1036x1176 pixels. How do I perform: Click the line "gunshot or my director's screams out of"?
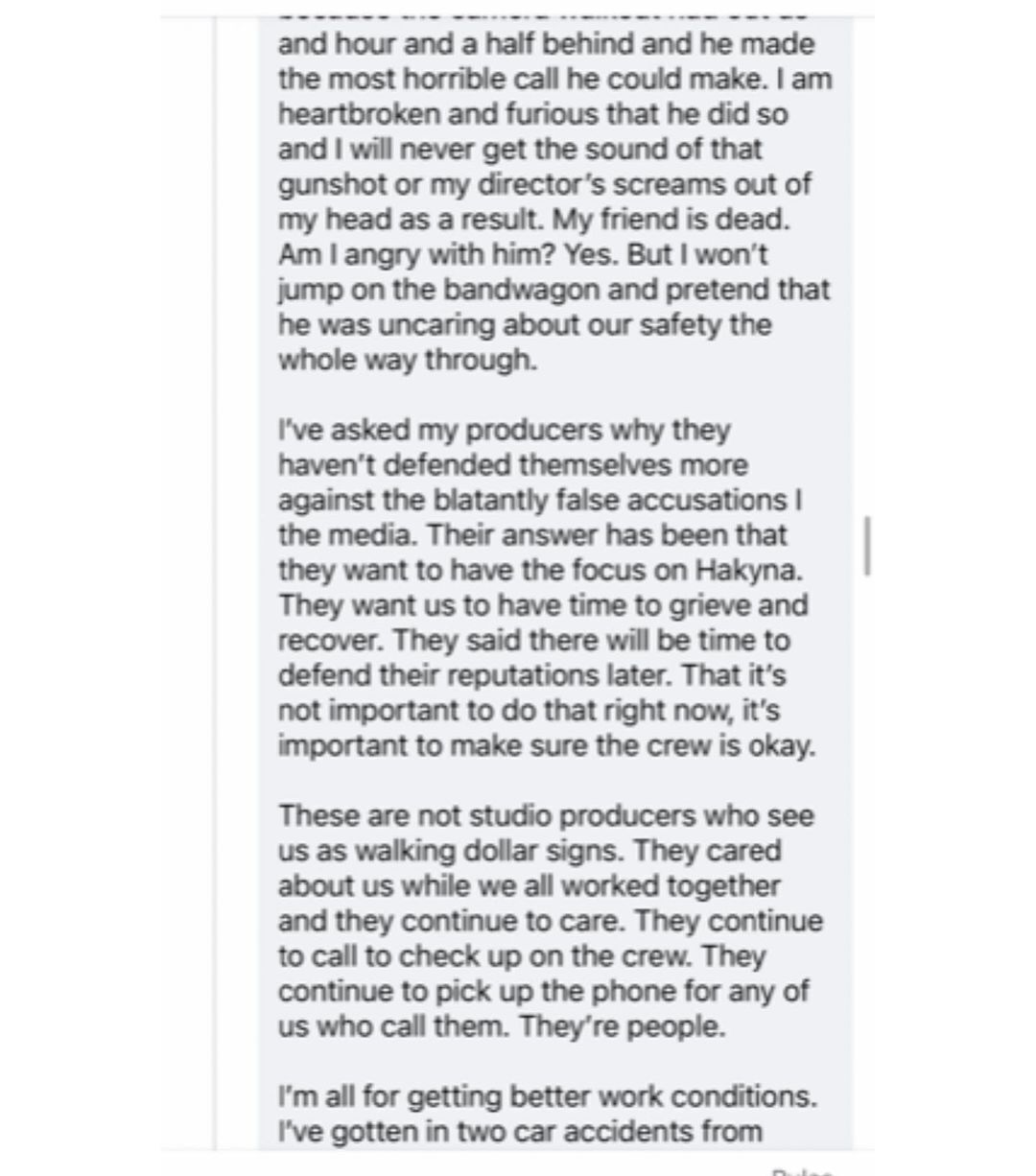coord(544,184)
